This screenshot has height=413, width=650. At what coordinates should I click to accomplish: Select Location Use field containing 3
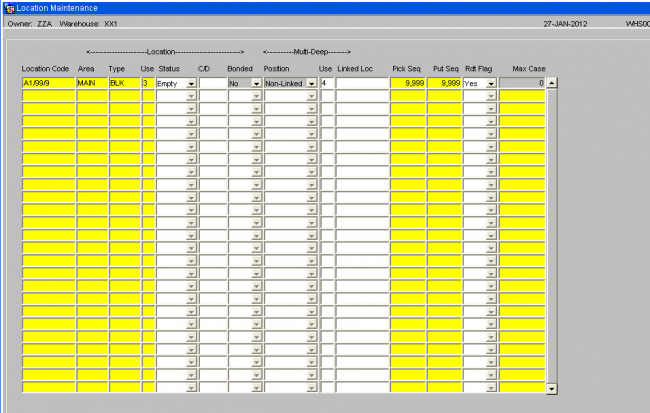(x=148, y=83)
